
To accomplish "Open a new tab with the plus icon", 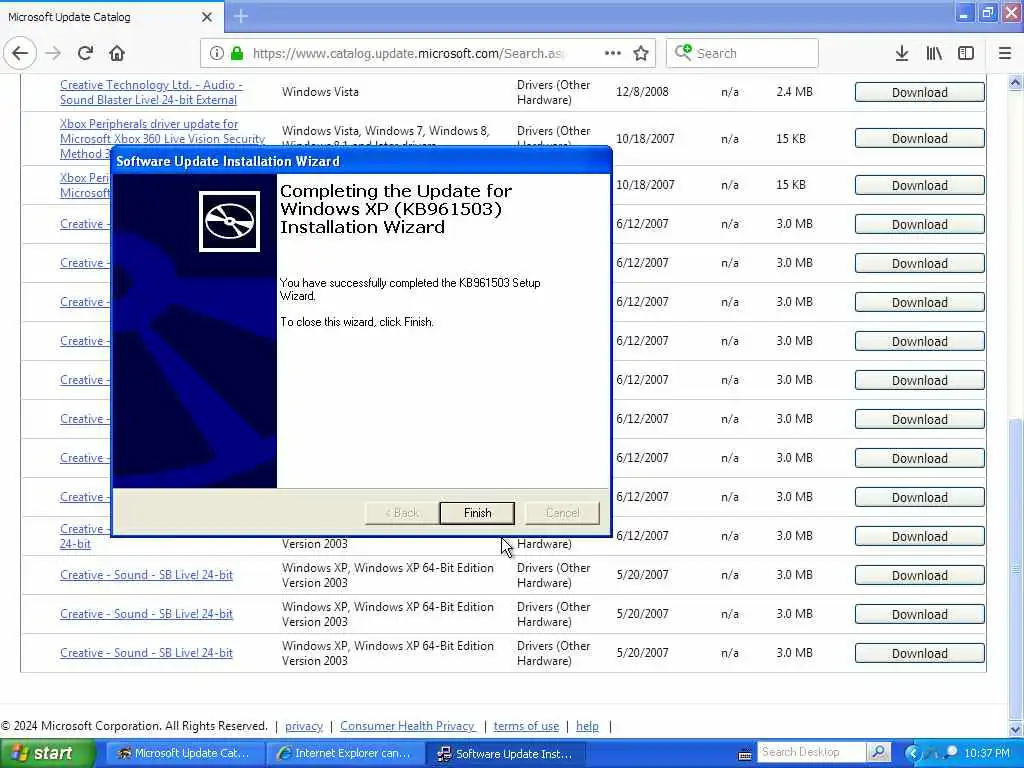I will point(241,16).
